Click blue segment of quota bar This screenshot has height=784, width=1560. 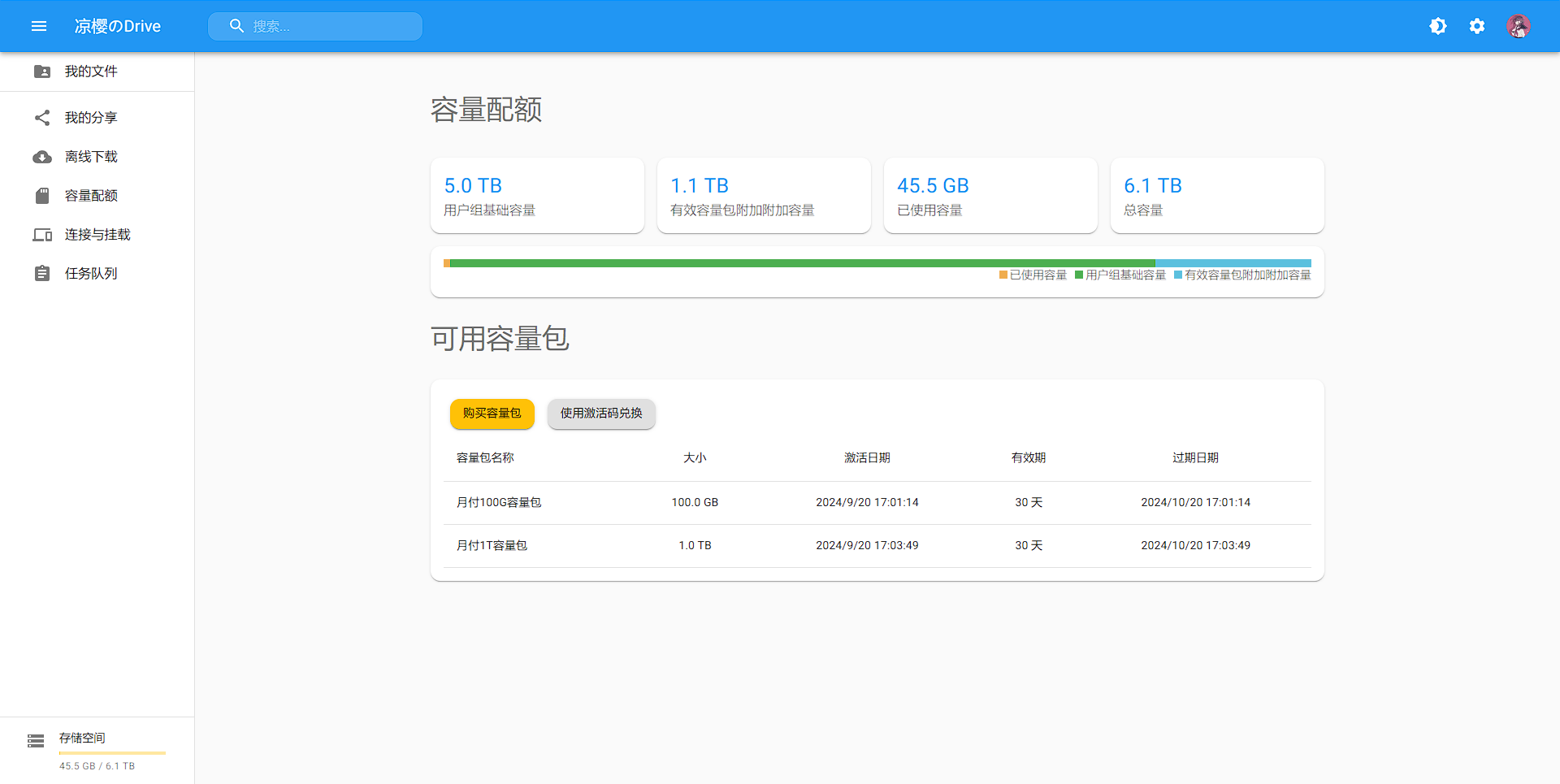click(x=1233, y=263)
